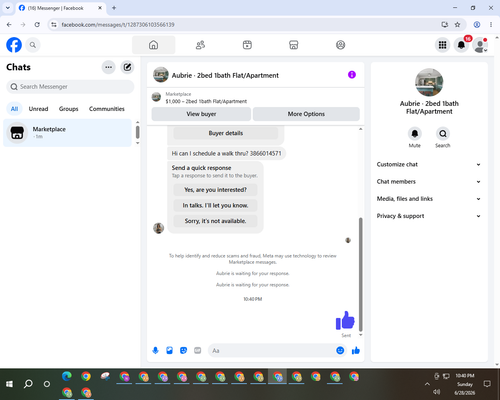This screenshot has height=400, width=500.
Task: Open the listing thumbnail in right panel
Action: [x=429, y=82]
